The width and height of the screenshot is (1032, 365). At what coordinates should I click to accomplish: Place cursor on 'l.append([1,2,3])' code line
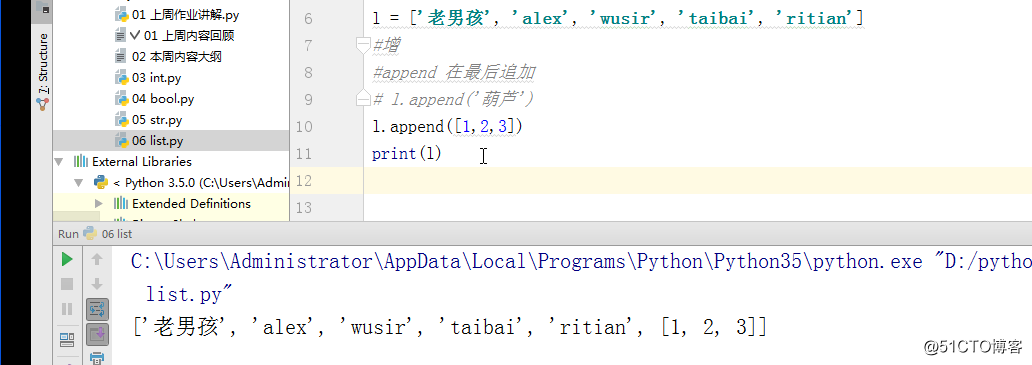tap(448, 126)
